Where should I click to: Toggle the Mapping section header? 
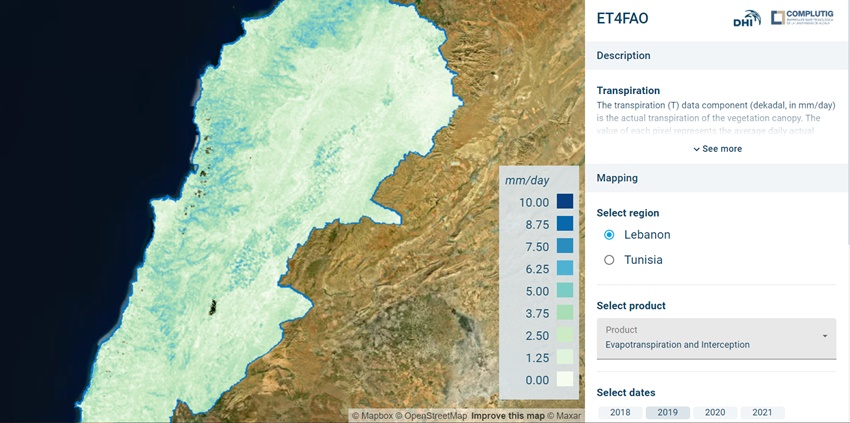click(716, 178)
